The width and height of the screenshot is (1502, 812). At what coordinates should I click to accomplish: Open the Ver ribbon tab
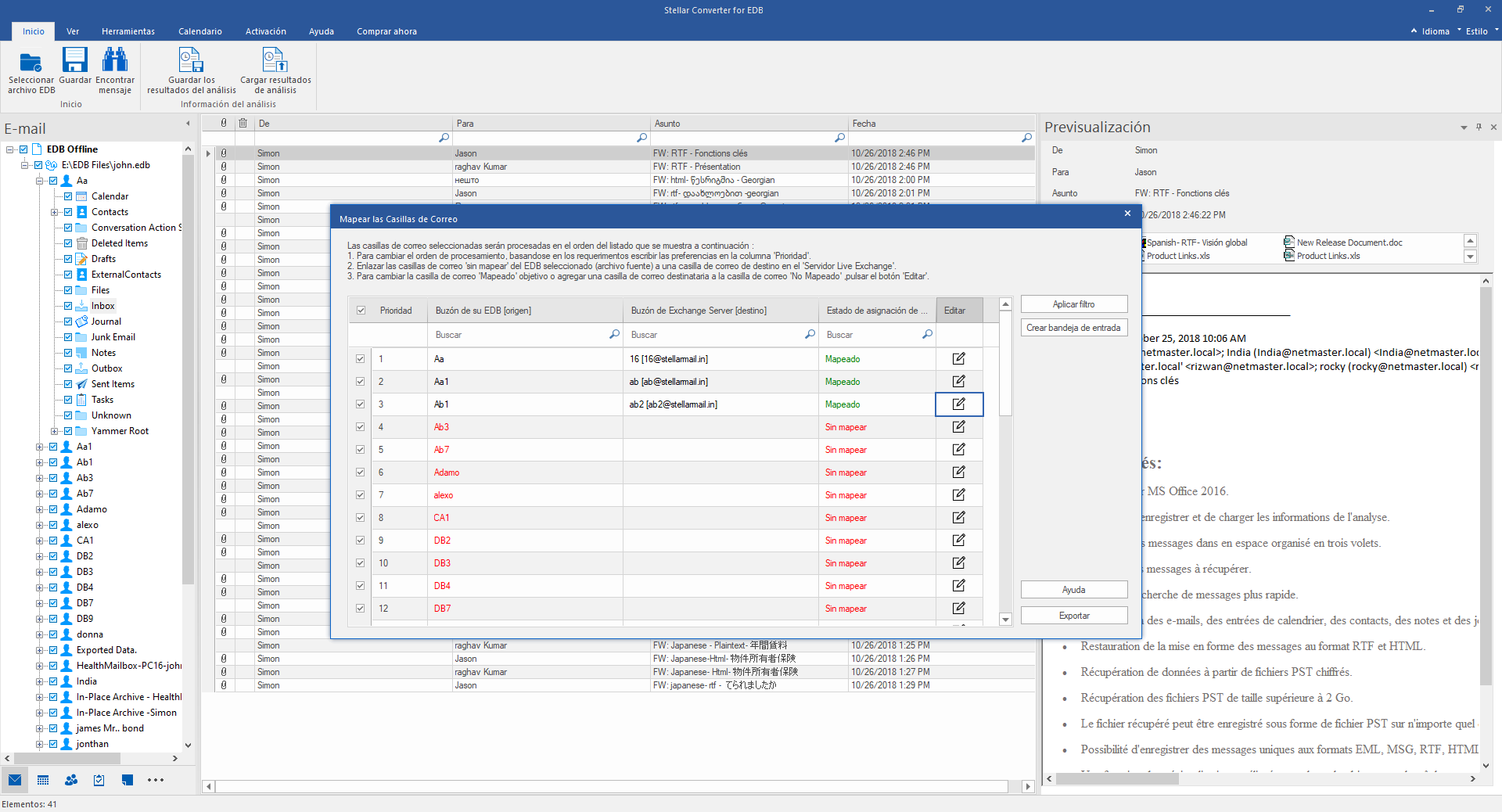coord(73,31)
